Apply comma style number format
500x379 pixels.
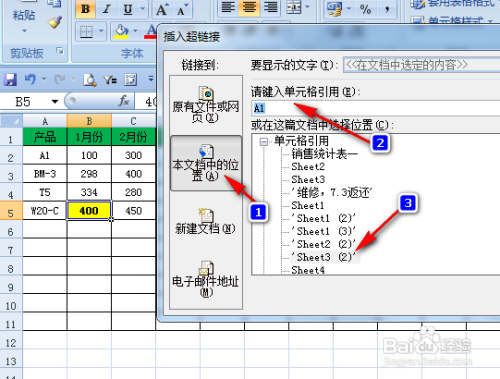(x=387, y=9)
